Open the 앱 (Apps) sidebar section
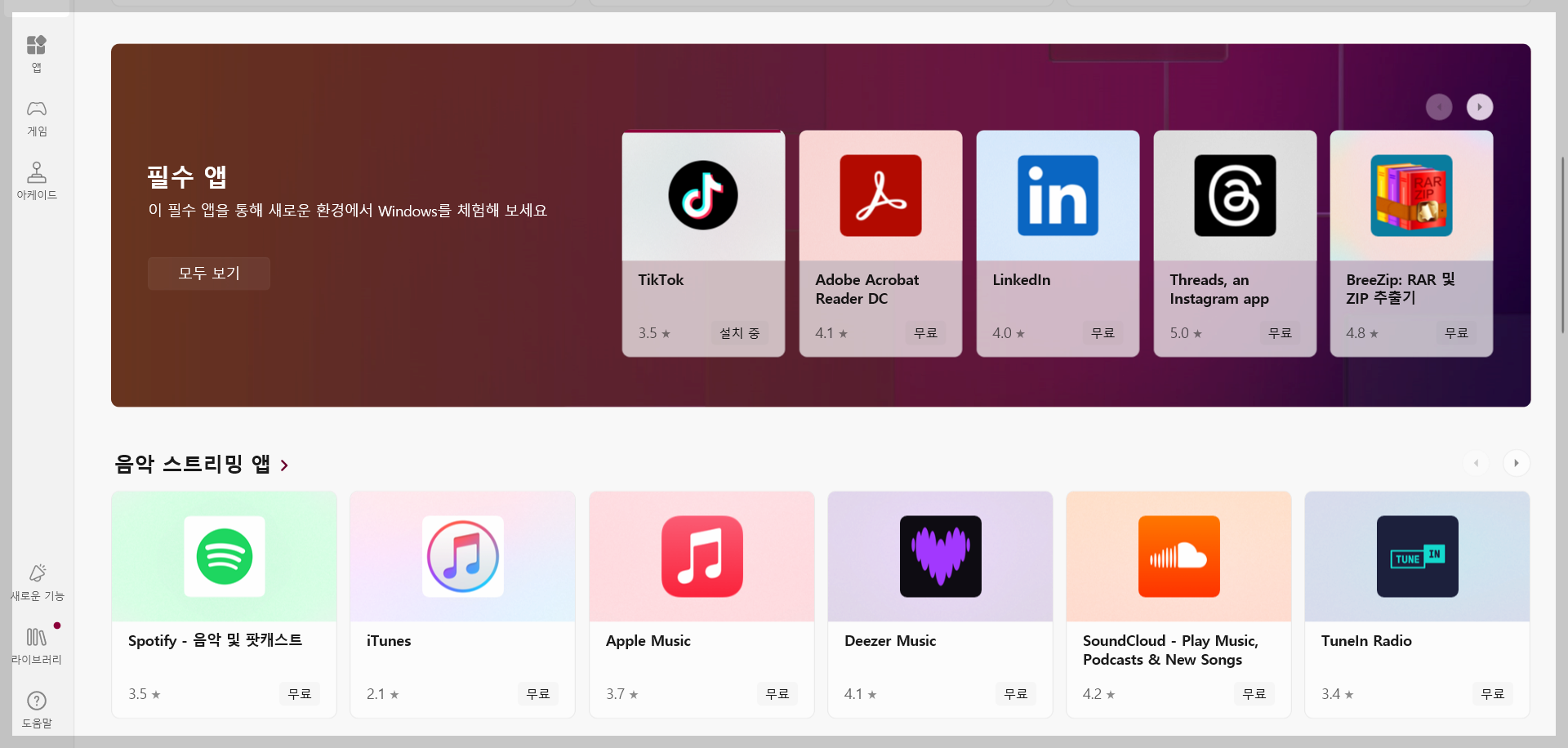Image resolution: width=1568 pixels, height=748 pixels. [x=37, y=54]
